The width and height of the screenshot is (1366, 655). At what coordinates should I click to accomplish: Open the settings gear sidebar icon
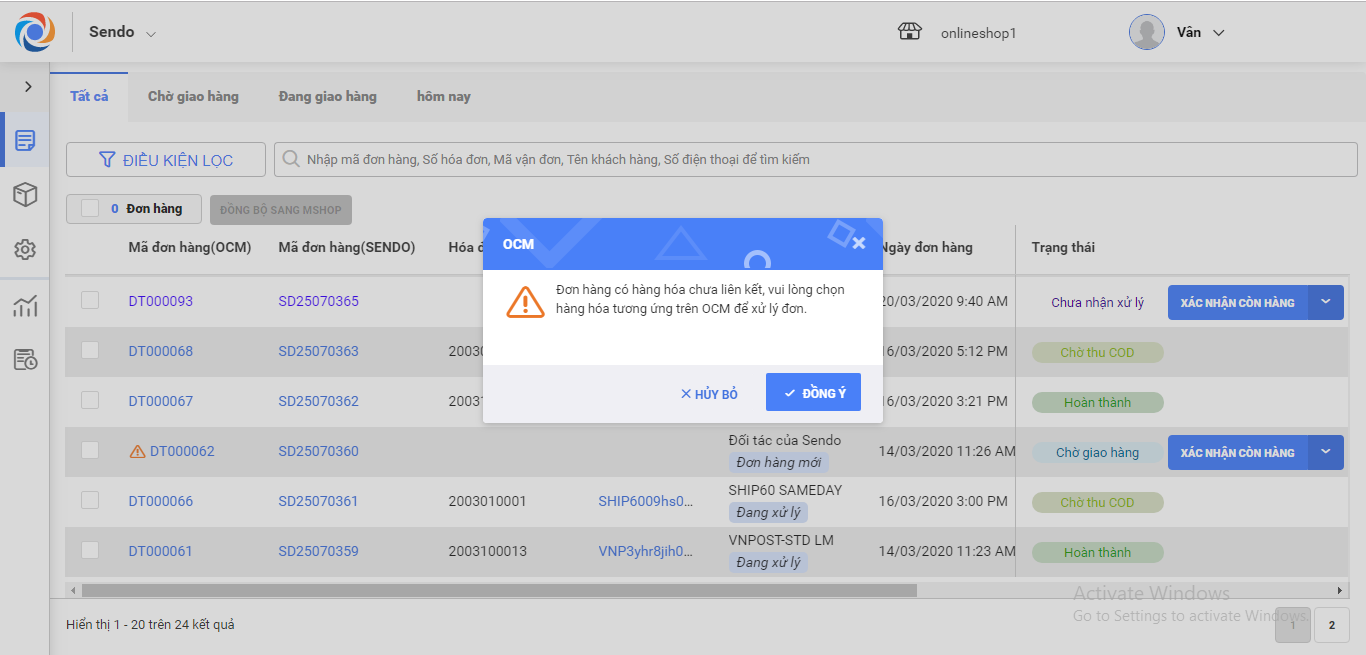click(25, 250)
